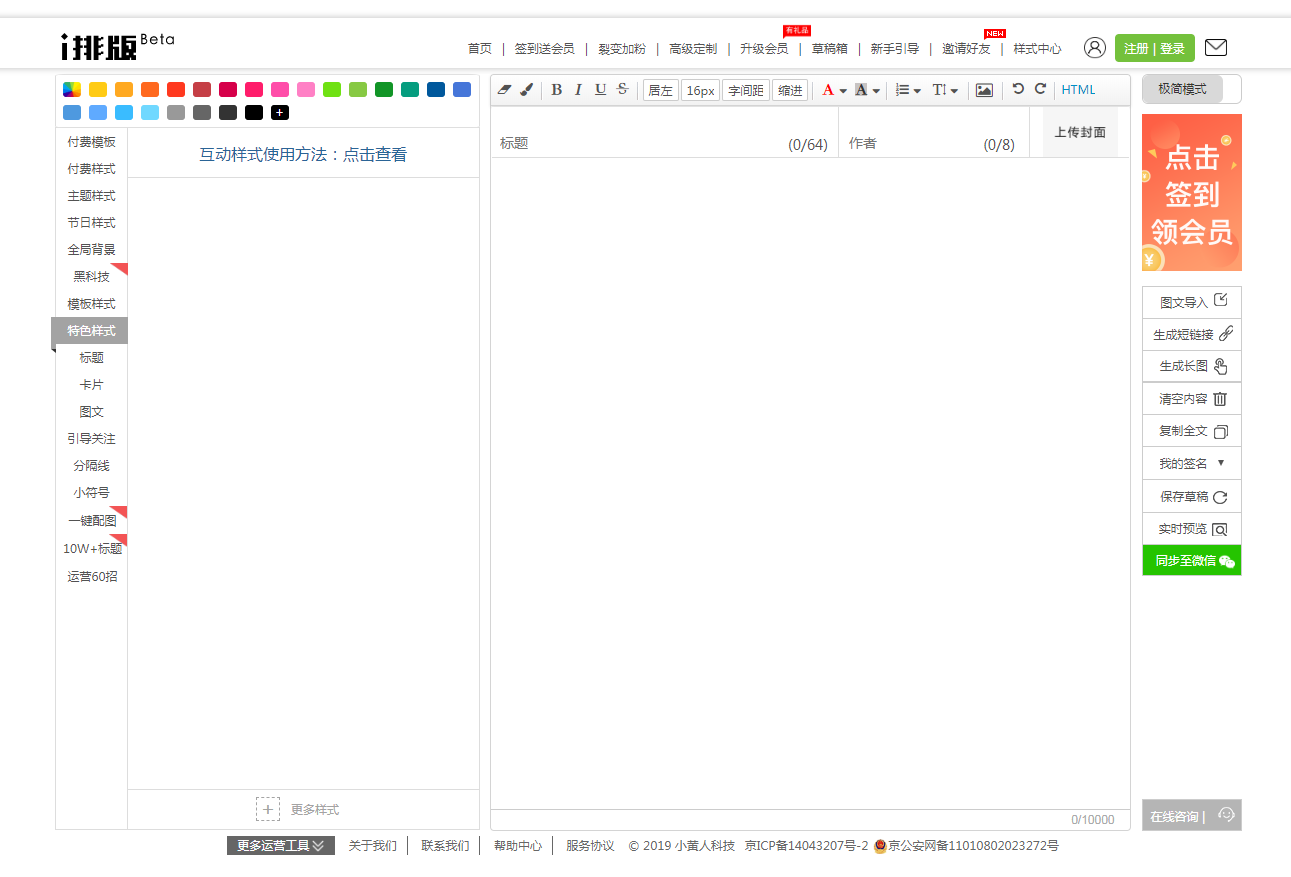This screenshot has width=1291, height=877.
Task: Expand the list style dropdown
Action: tap(909, 90)
